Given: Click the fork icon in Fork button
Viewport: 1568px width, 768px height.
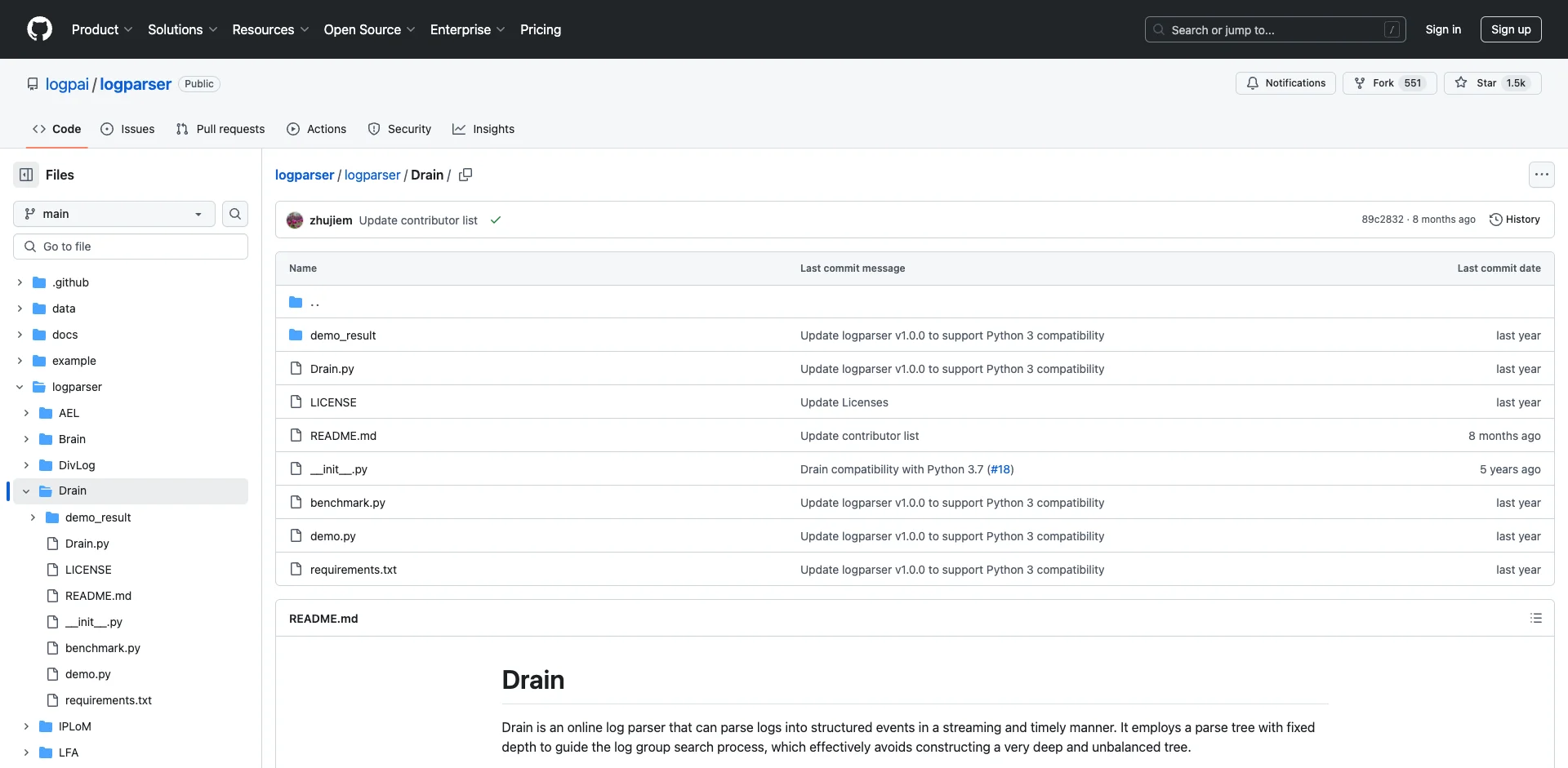Looking at the screenshot, I should 1360,83.
